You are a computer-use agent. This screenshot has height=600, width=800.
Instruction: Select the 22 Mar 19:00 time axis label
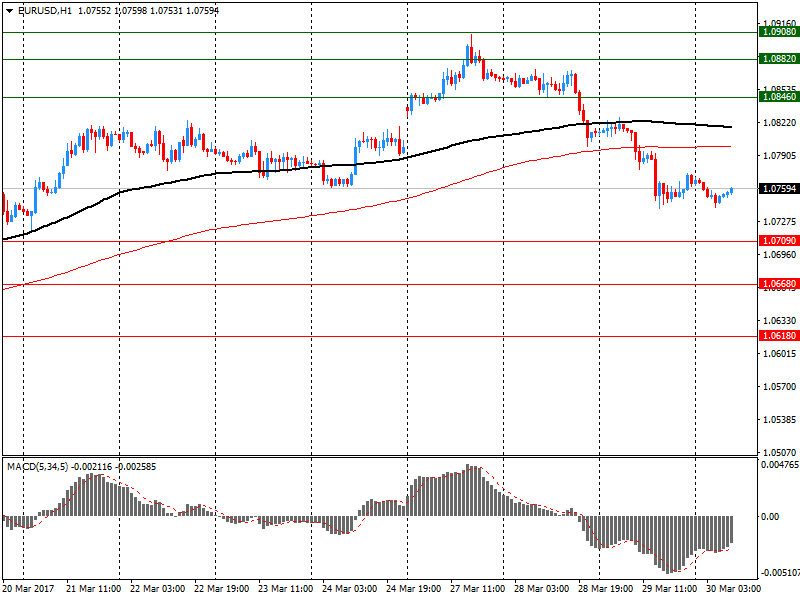click(x=222, y=589)
